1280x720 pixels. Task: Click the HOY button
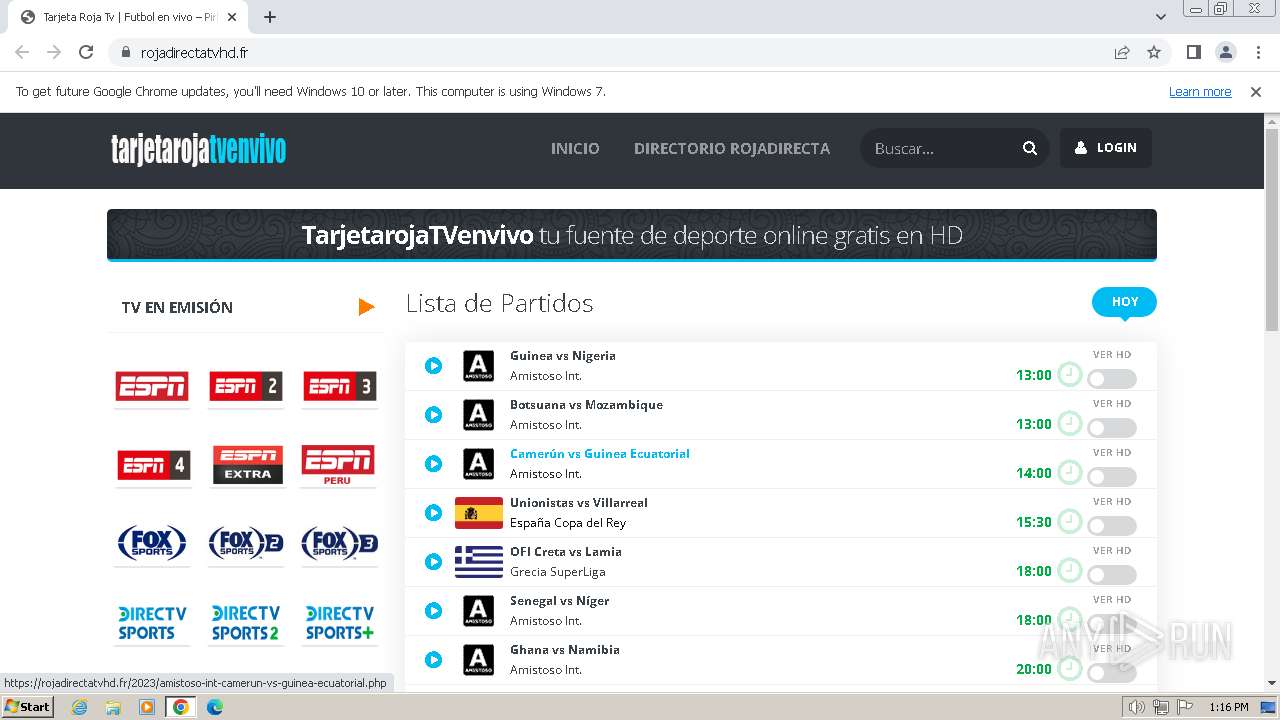(1125, 302)
